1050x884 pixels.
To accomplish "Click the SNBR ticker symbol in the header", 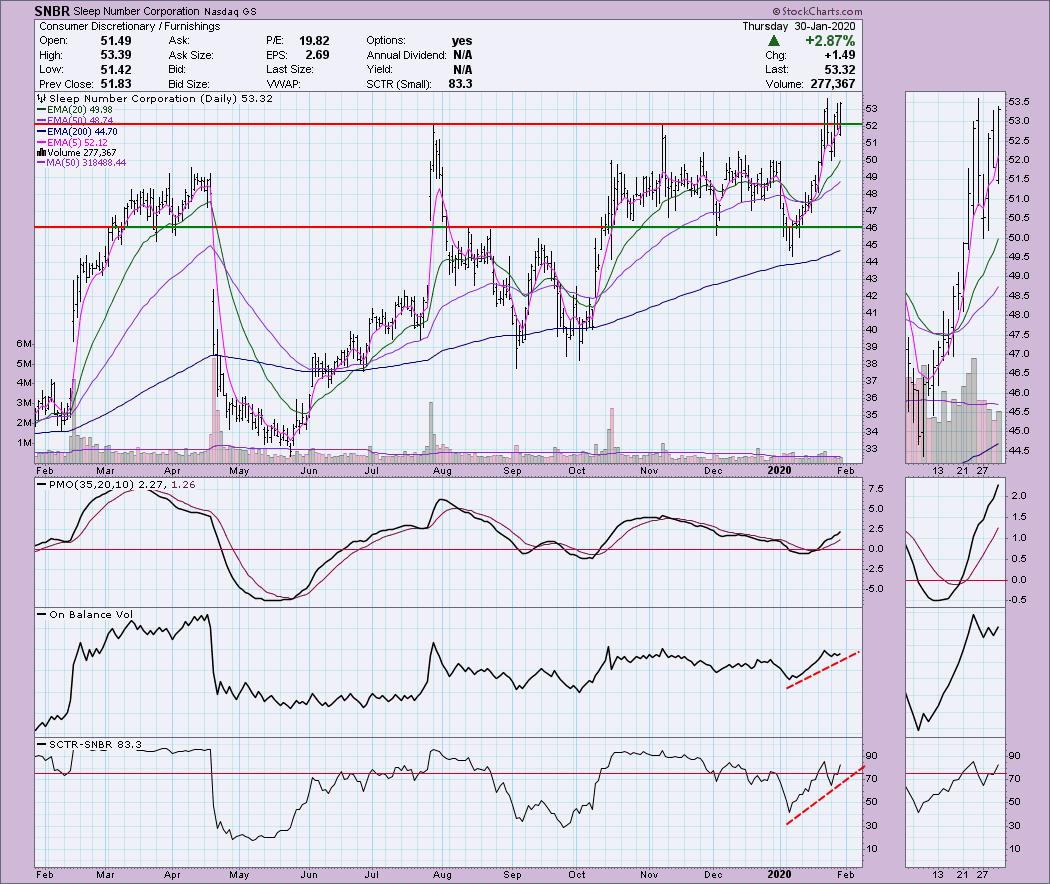I will 52,11.
